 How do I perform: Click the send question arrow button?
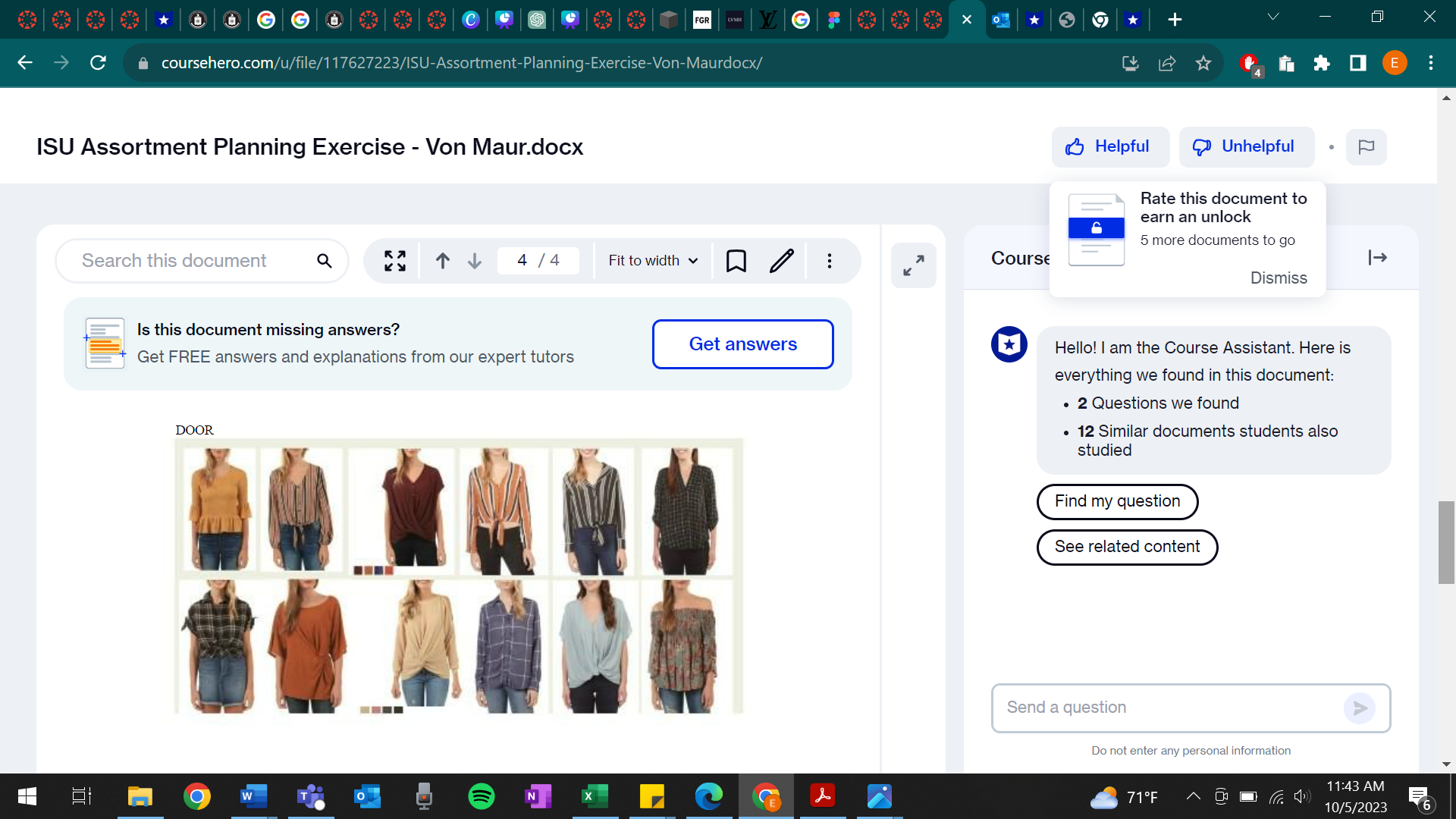1359,708
